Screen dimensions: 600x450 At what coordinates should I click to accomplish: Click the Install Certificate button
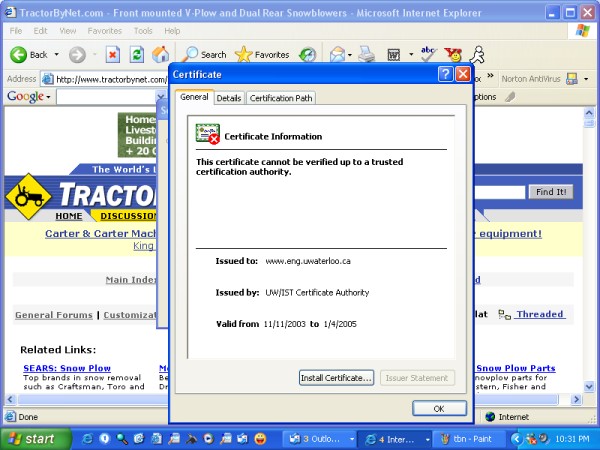[336, 378]
